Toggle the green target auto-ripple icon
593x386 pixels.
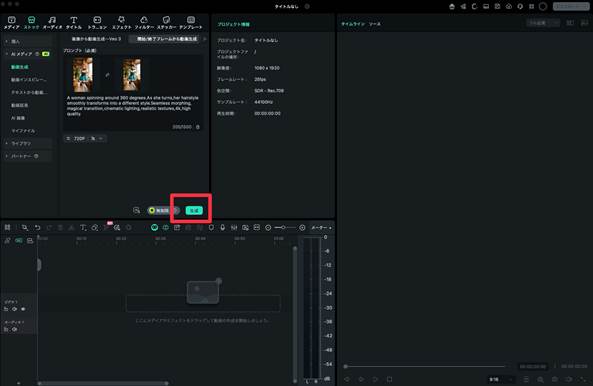click(x=166, y=227)
